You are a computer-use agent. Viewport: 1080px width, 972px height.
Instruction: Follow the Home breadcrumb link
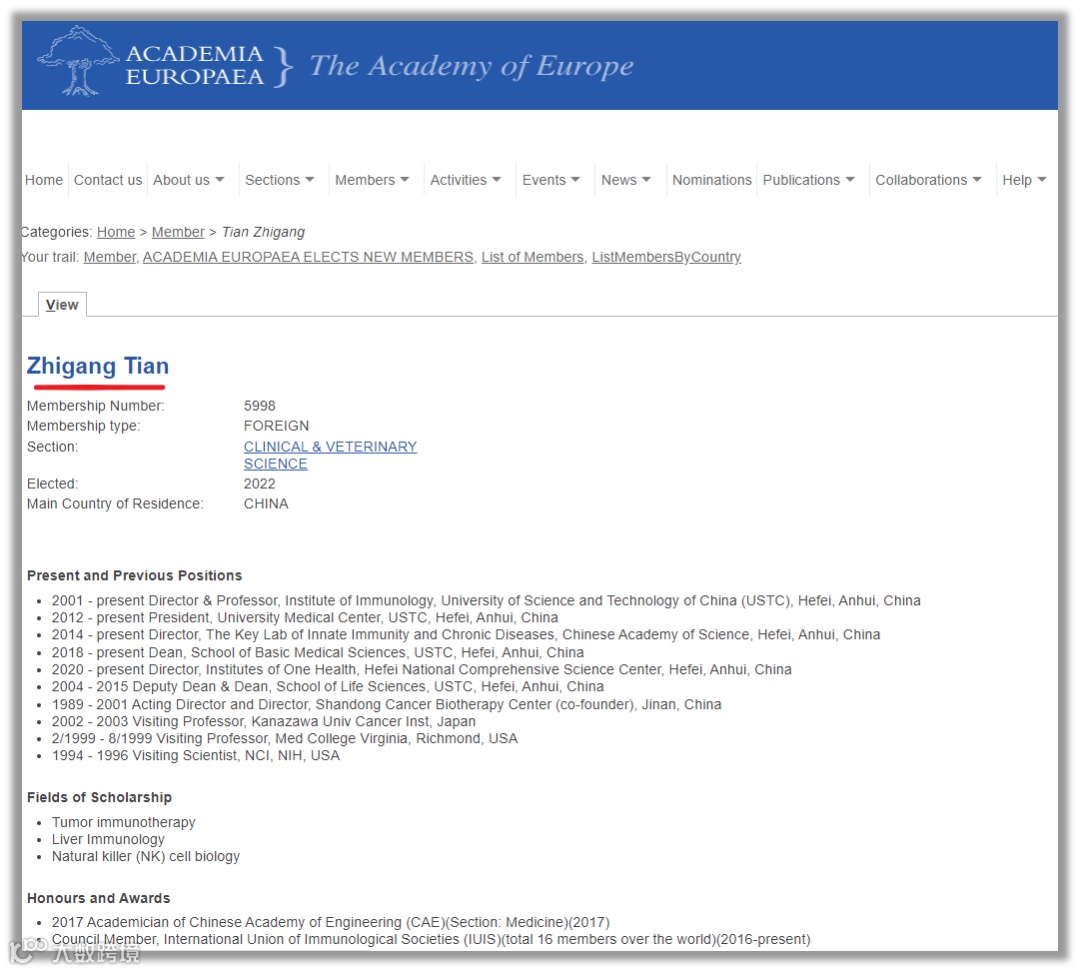pyautogui.click(x=116, y=232)
